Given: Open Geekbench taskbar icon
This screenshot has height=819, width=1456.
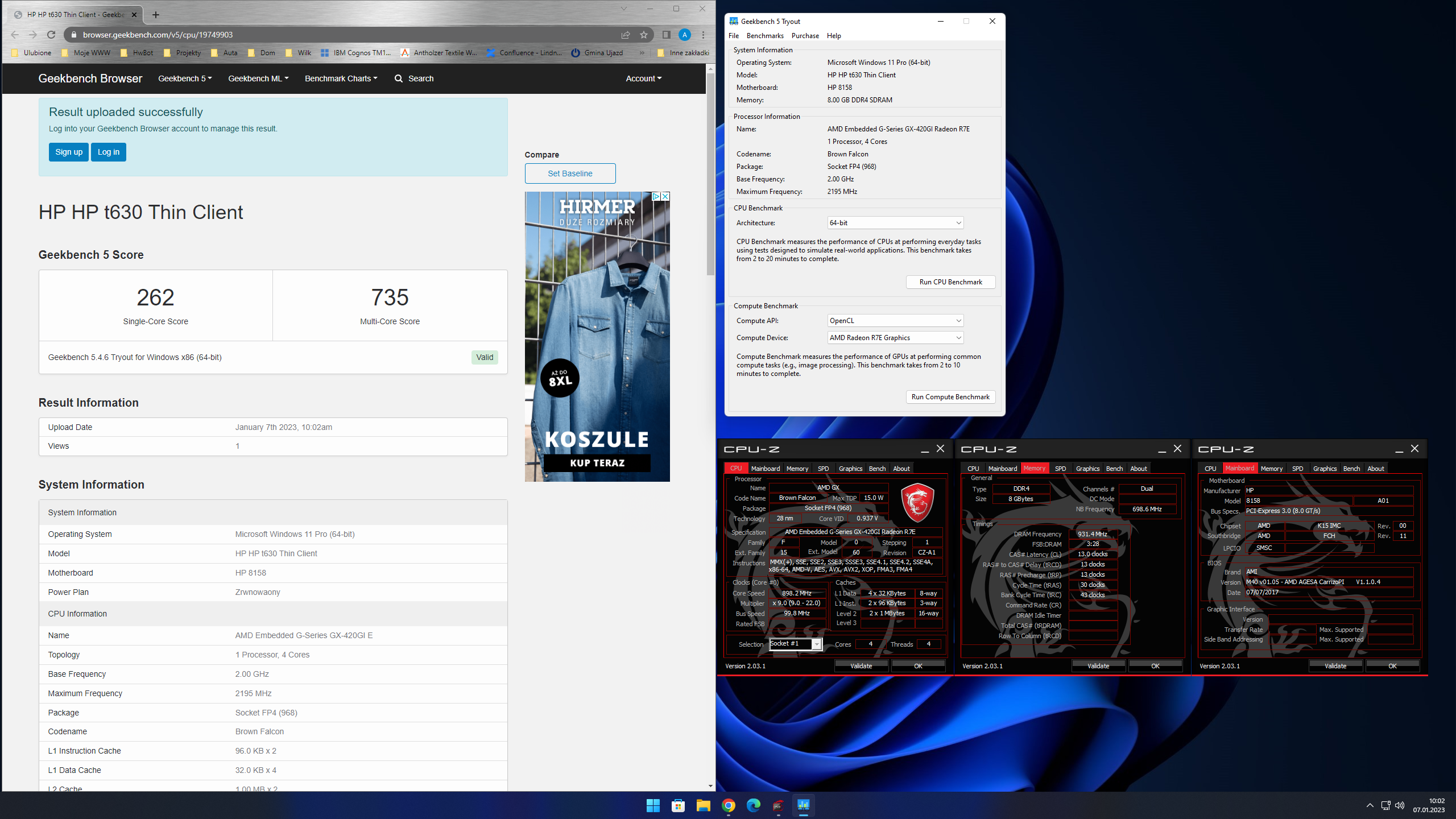Looking at the screenshot, I should (803, 805).
